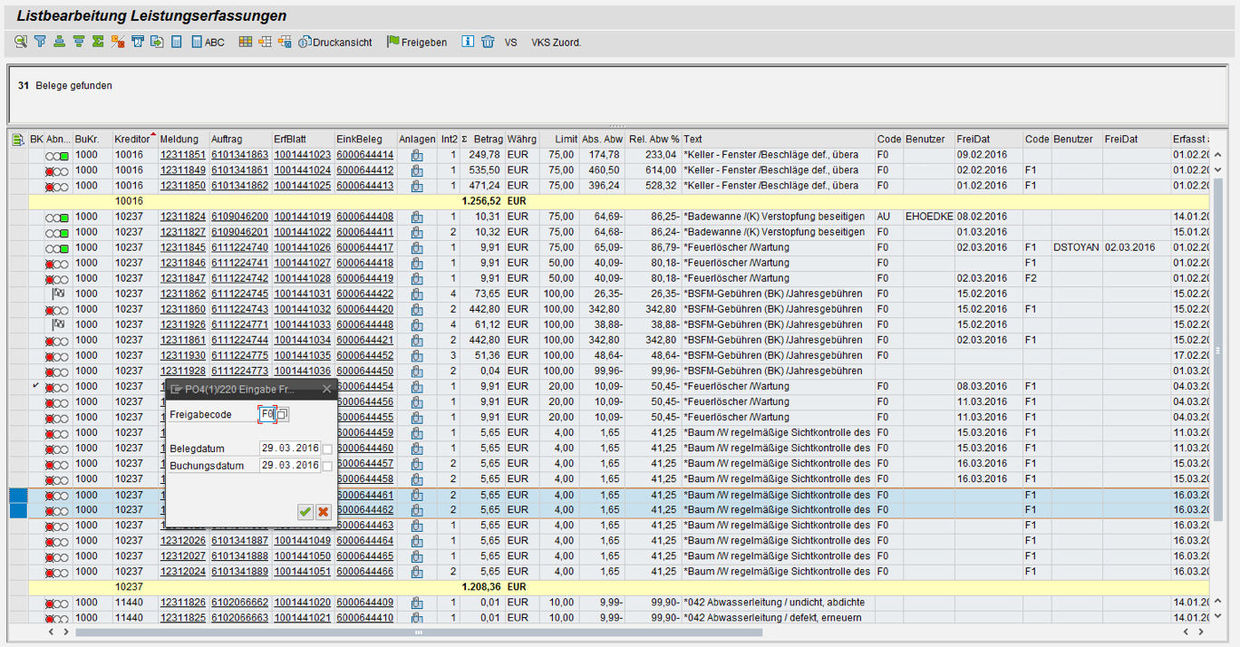Viewport: 1240px width, 647px height.
Task: Click the VS toolbar item
Action: click(511, 43)
